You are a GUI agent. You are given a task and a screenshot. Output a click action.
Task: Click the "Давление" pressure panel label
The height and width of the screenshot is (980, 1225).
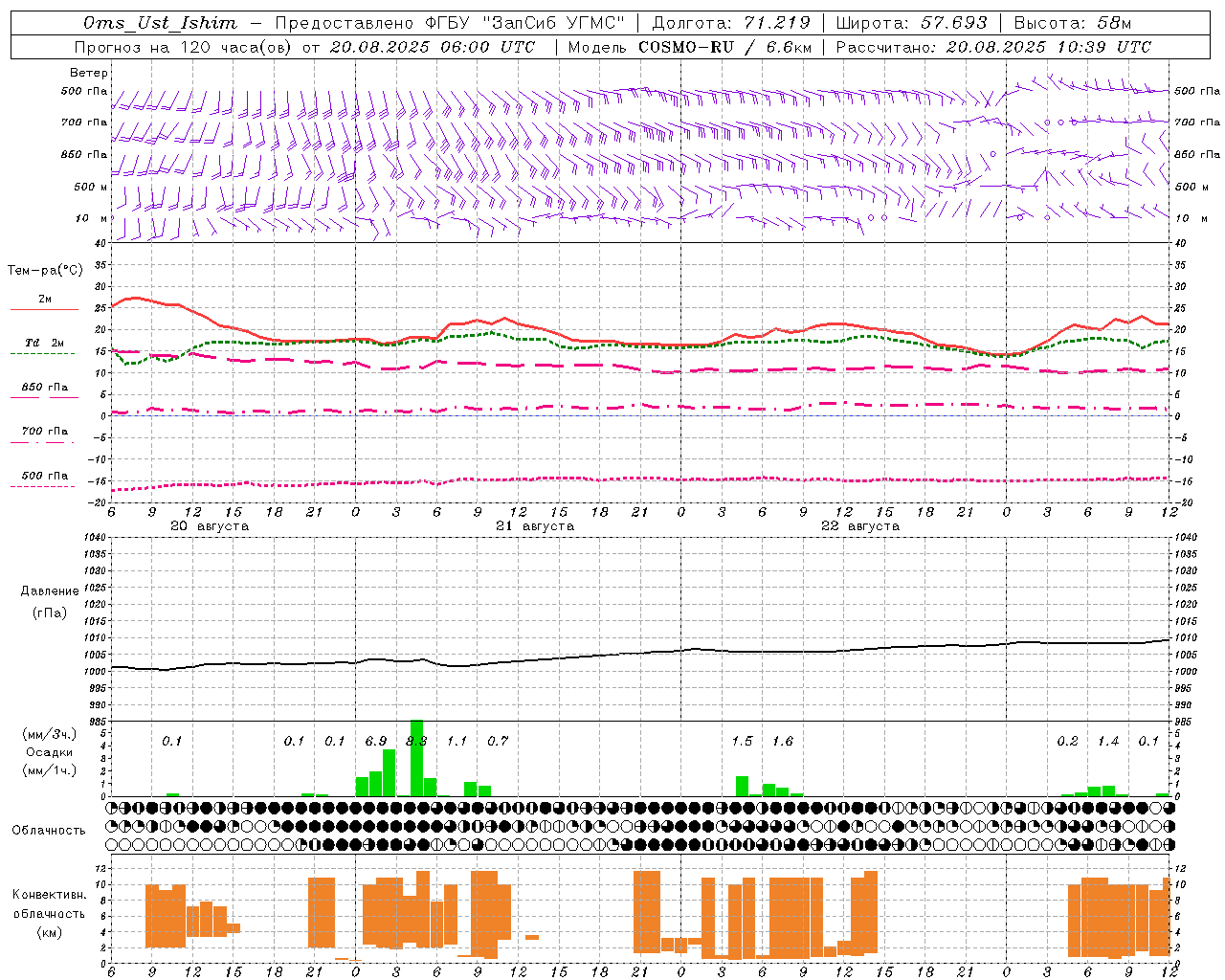point(50,591)
